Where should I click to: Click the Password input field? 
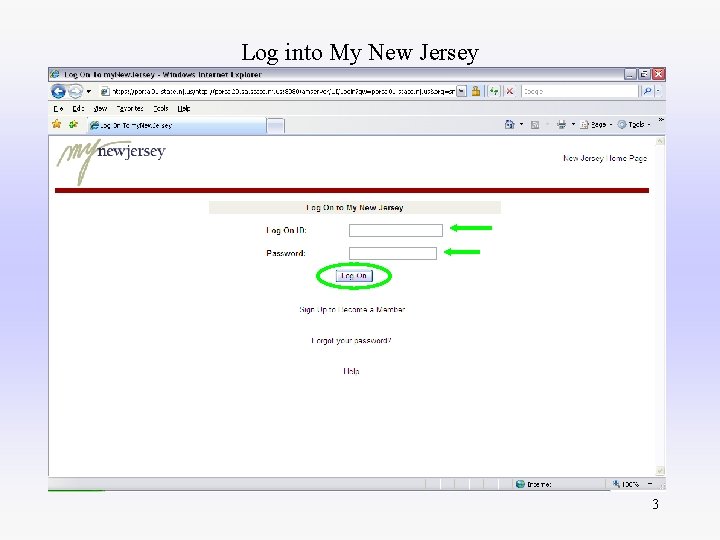[393, 253]
